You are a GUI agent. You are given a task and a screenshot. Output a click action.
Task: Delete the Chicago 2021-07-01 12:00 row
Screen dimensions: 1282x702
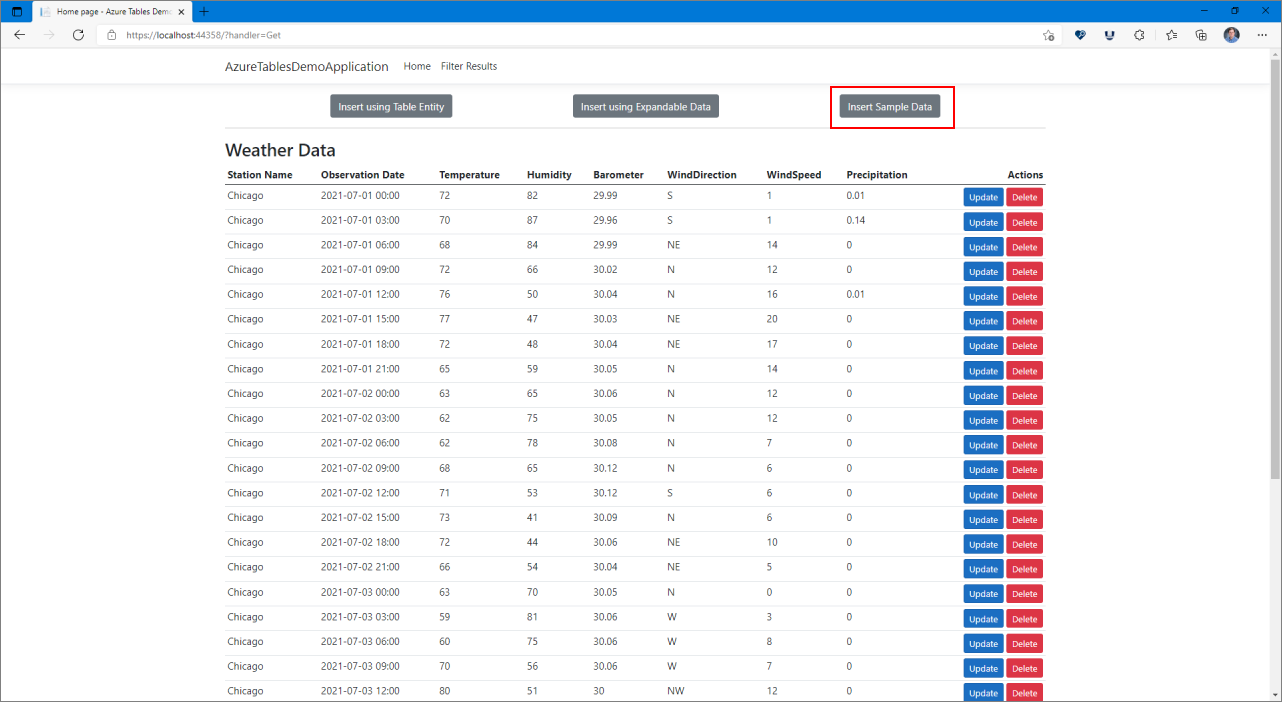pyautogui.click(x=1024, y=296)
